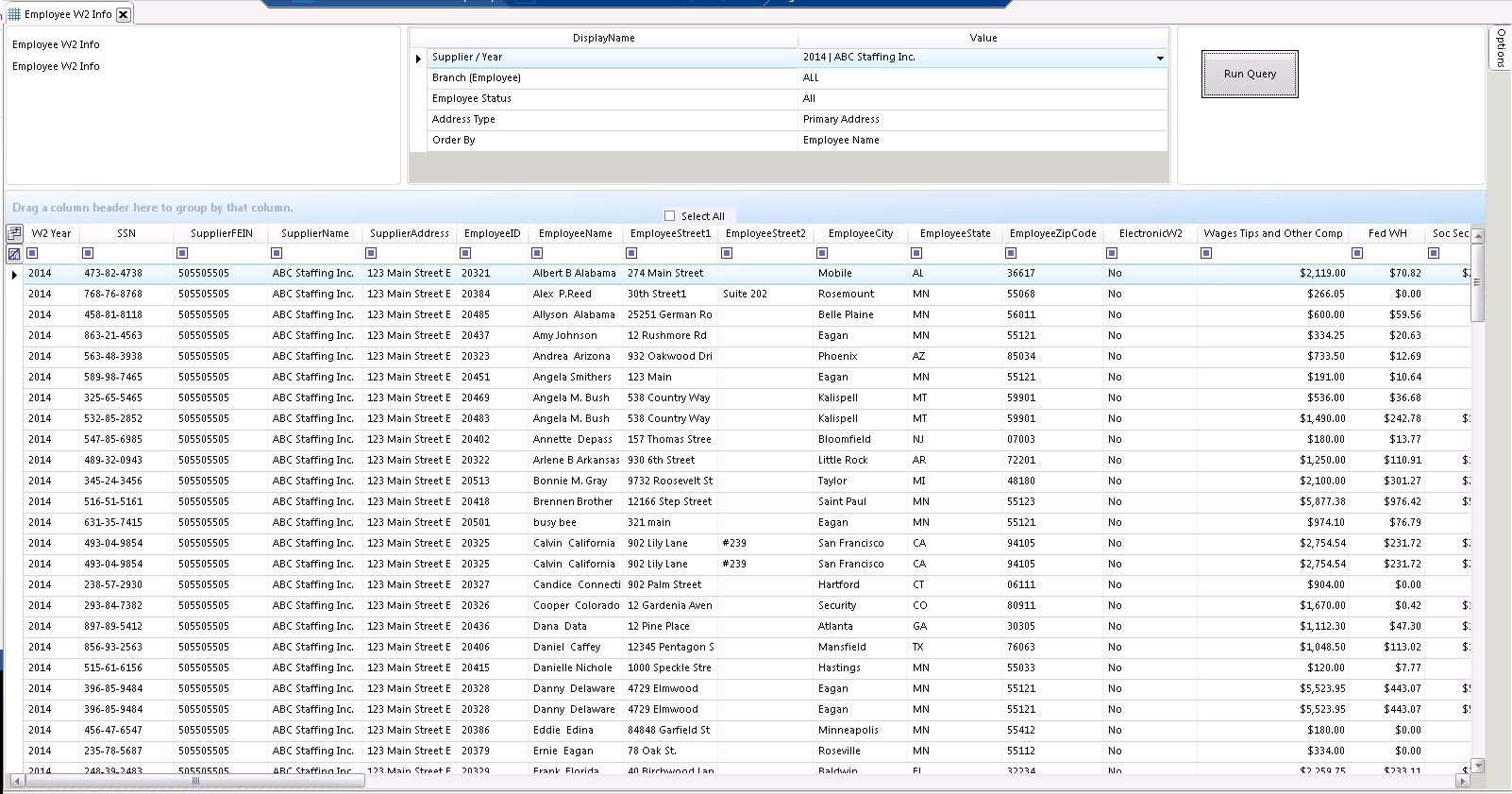Open filter operator icon under SSN column
This screenshot has height=794, width=1512.
(88, 253)
